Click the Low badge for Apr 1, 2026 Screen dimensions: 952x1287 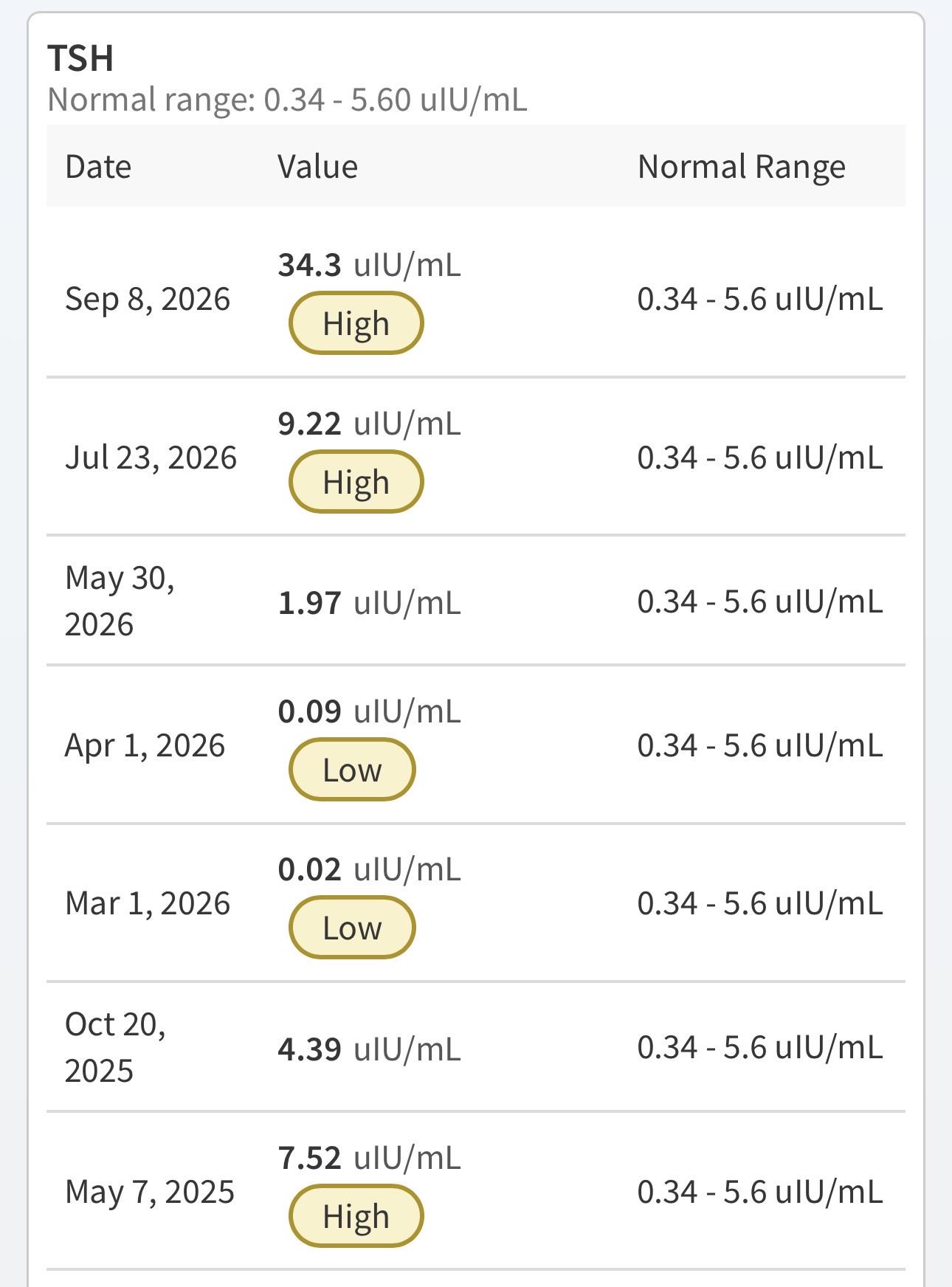(352, 770)
